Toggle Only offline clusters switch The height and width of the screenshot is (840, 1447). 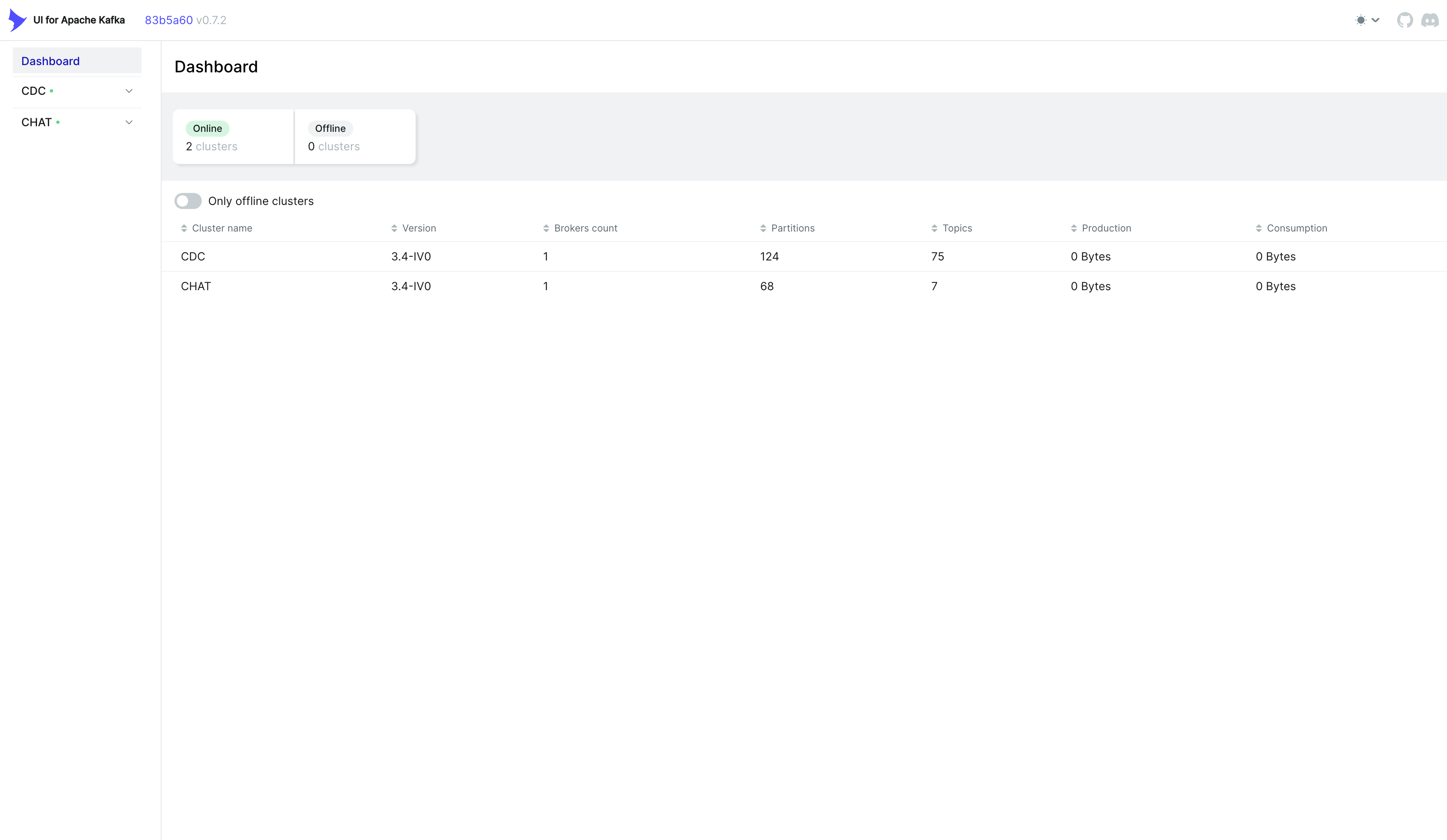coord(188,201)
